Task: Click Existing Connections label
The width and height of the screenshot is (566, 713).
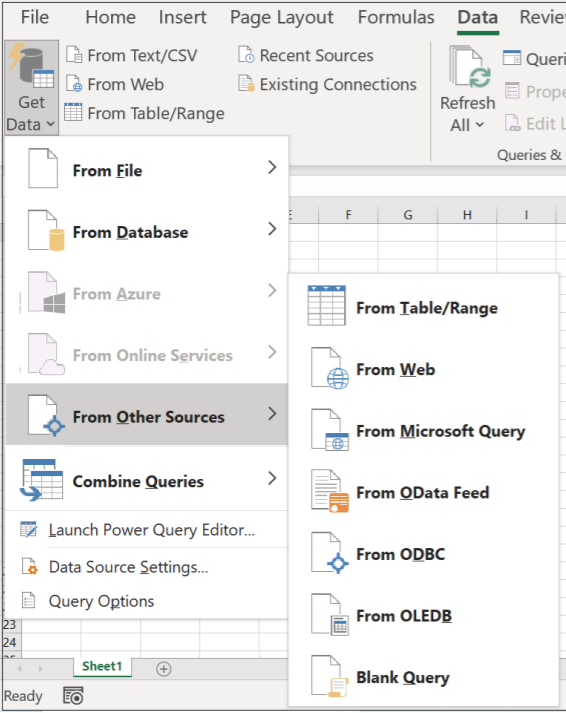Action: [338, 85]
